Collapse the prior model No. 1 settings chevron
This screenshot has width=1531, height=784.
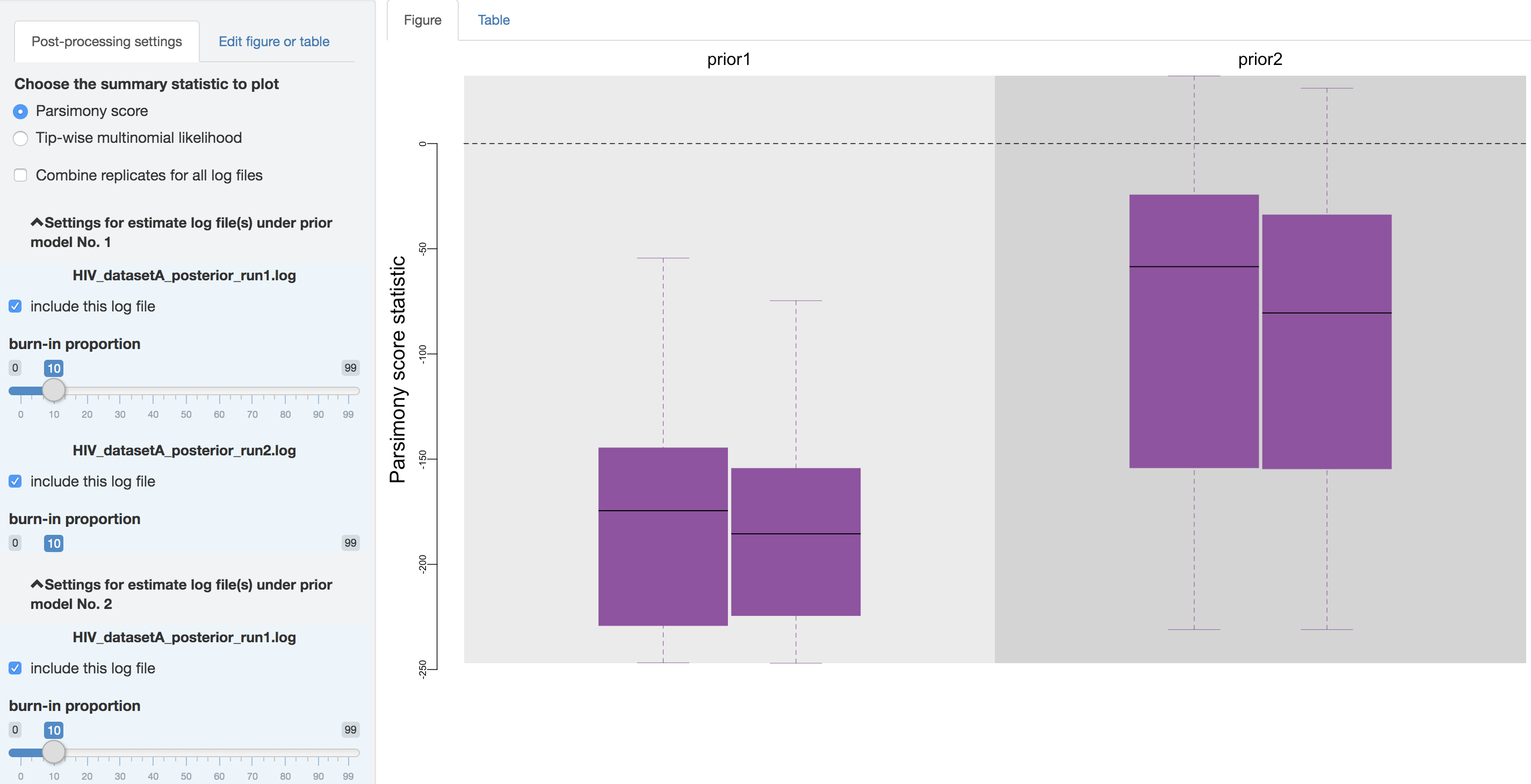pos(37,223)
